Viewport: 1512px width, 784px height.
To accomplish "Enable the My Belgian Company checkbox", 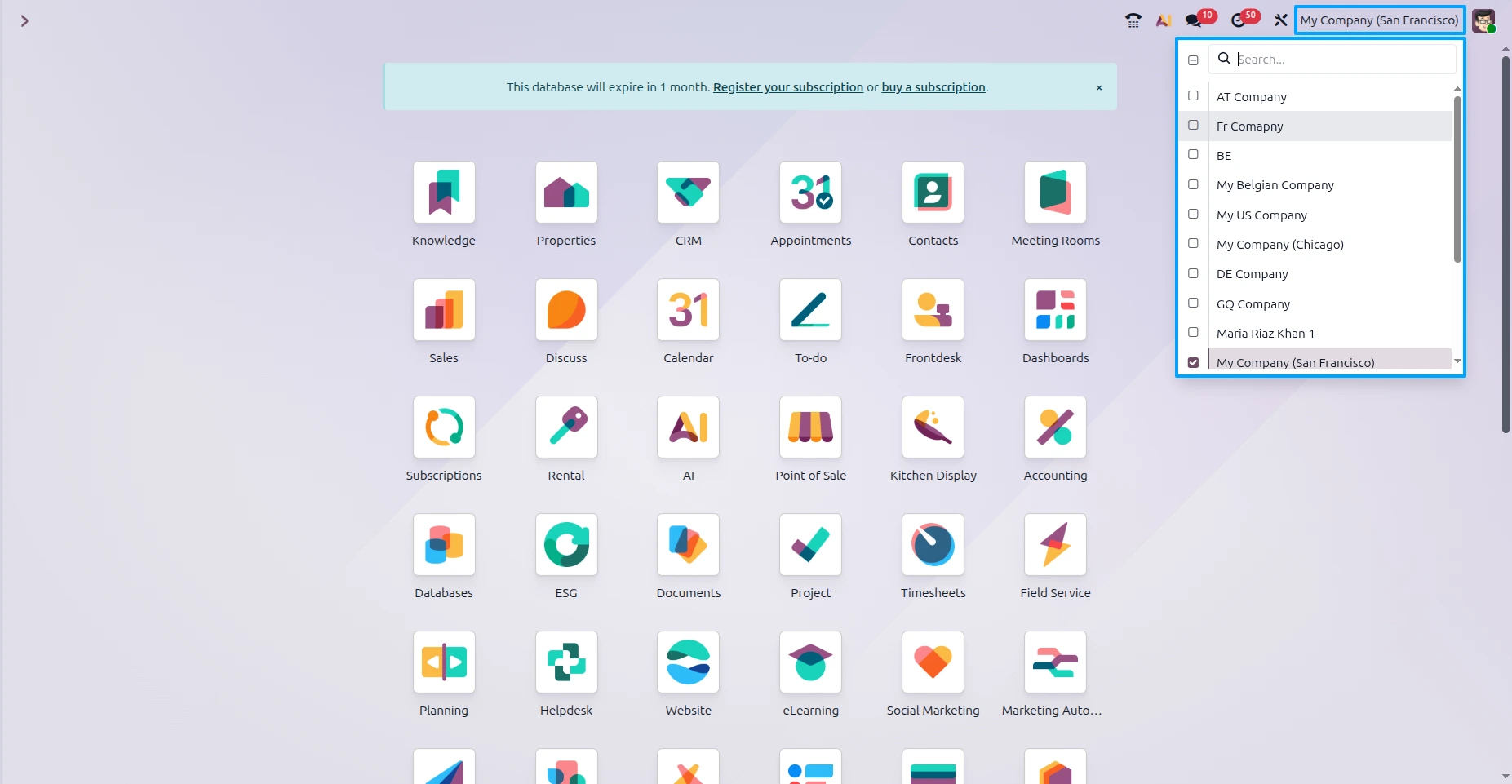I will click(1193, 184).
